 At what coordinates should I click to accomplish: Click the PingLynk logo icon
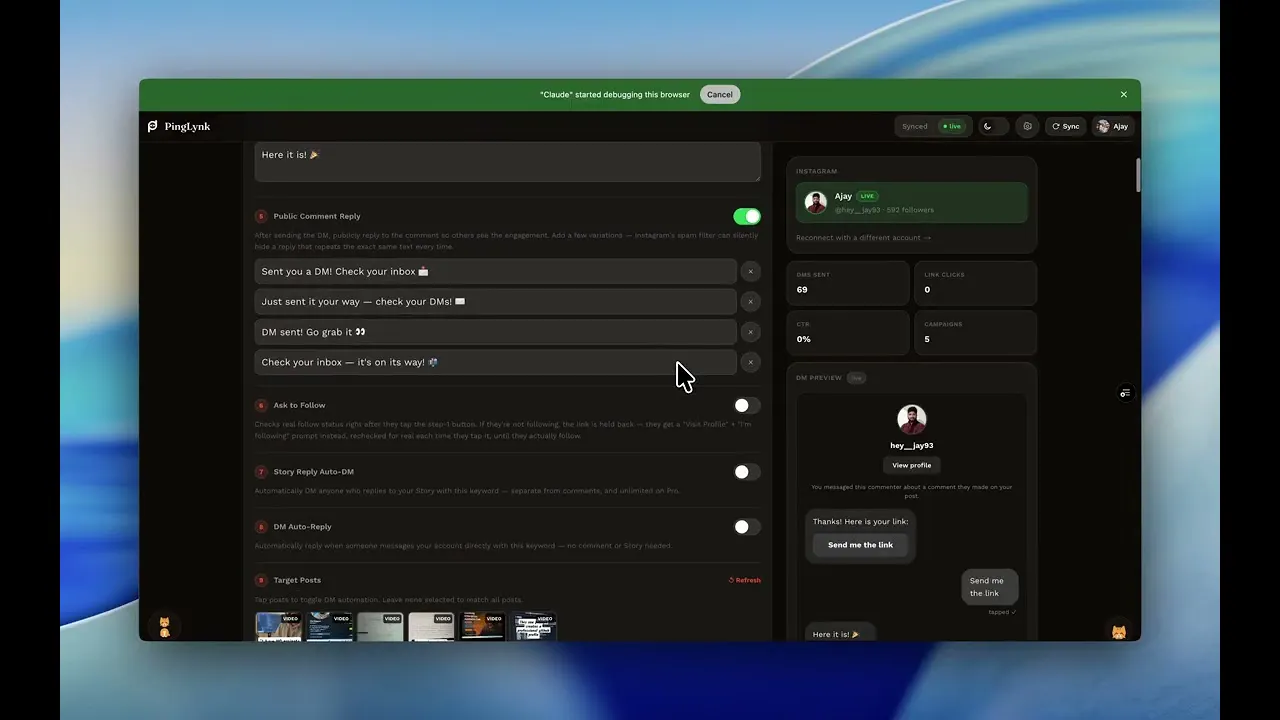(153, 127)
